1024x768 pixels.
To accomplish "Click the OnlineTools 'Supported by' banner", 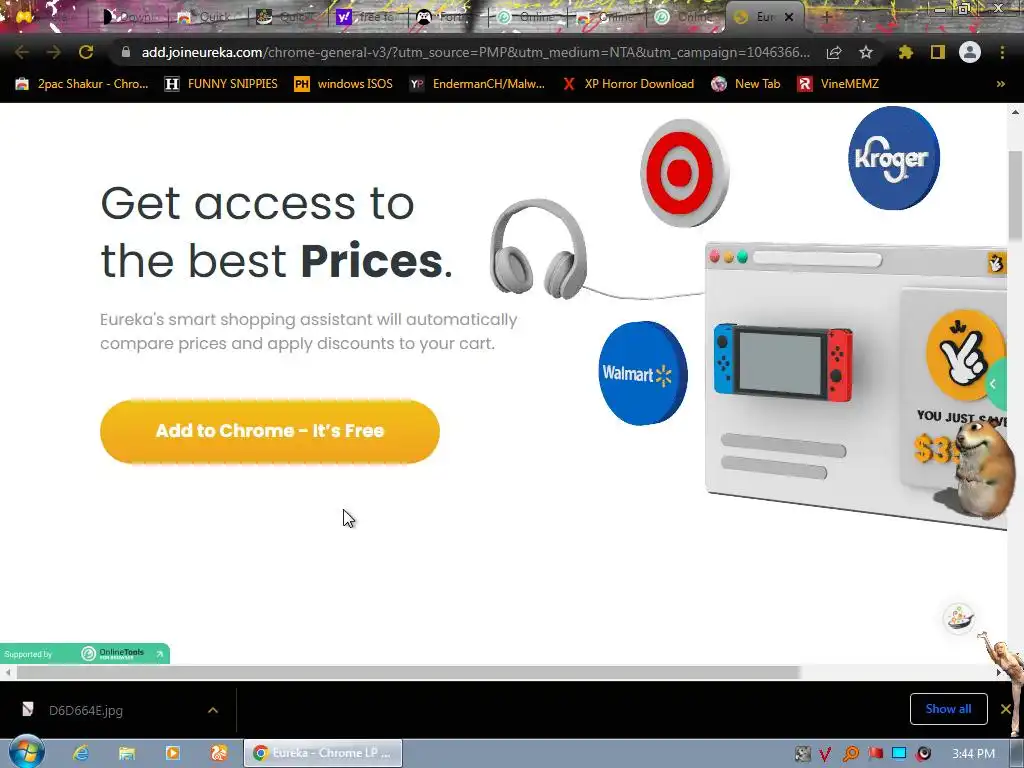I will 84,654.
